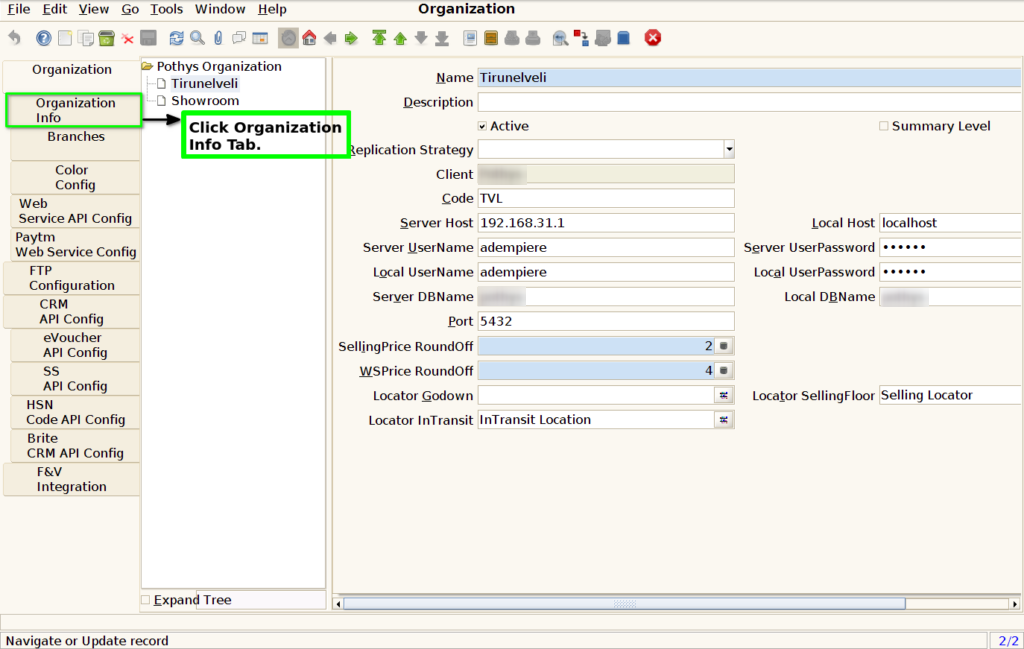Screen dimensions: 1024x649
Task: Click the gray left arrow parent icon
Action: [x=330, y=38]
